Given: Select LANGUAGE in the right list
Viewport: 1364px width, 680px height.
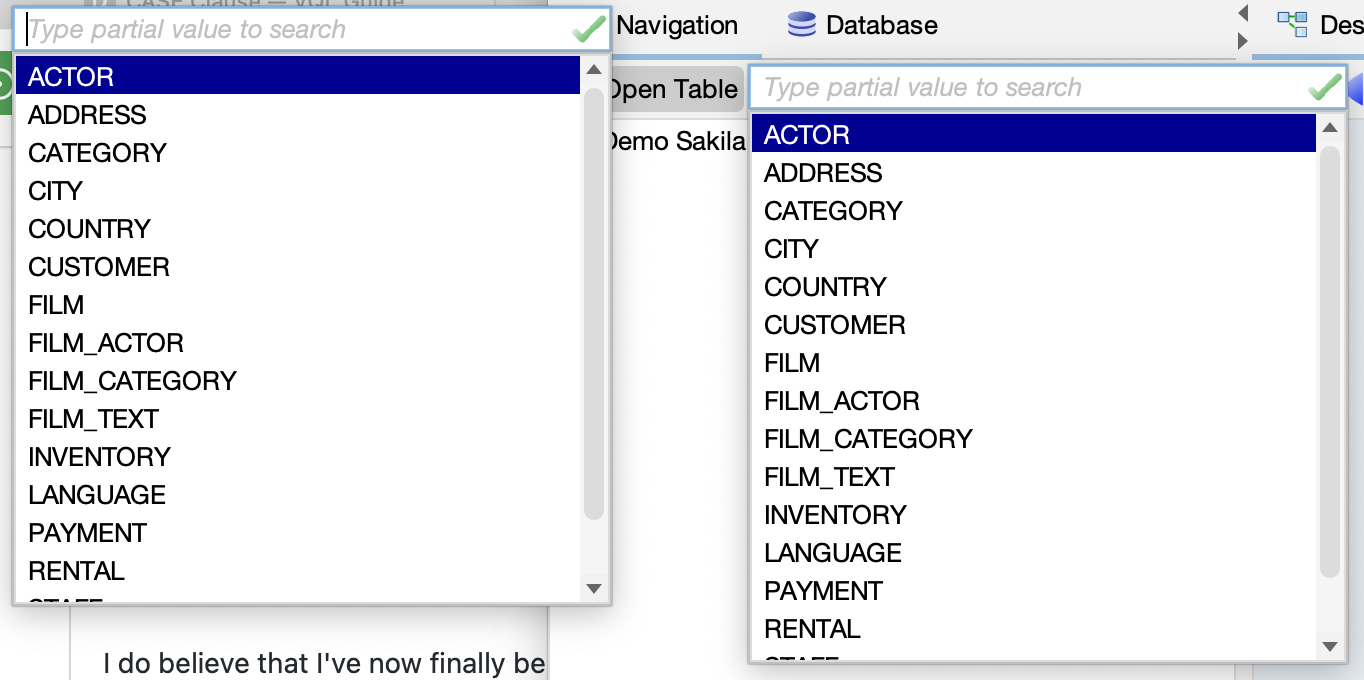Looking at the screenshot, I should (1034, 552).
